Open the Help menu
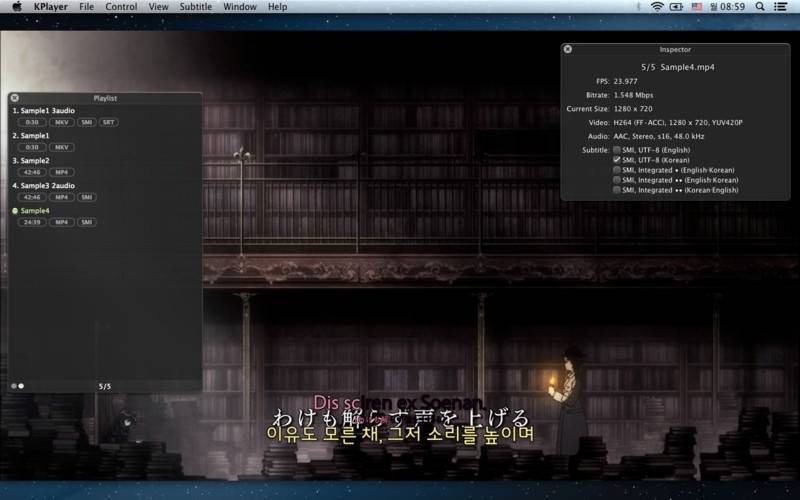 [x=278, y=7]
